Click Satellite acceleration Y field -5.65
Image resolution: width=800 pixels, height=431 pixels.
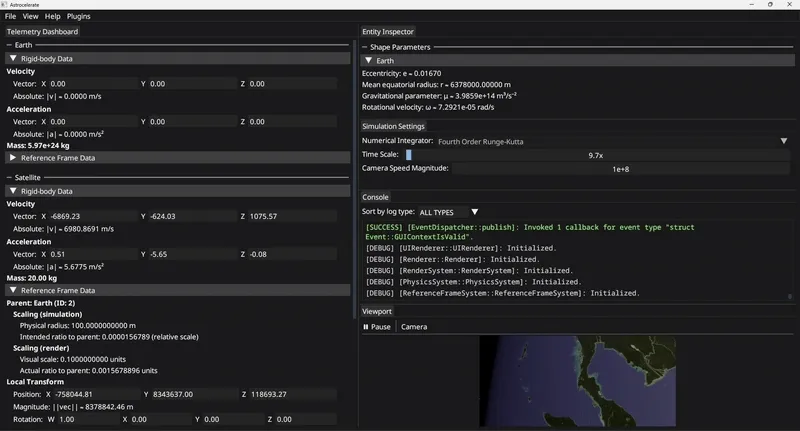(192, 254)
